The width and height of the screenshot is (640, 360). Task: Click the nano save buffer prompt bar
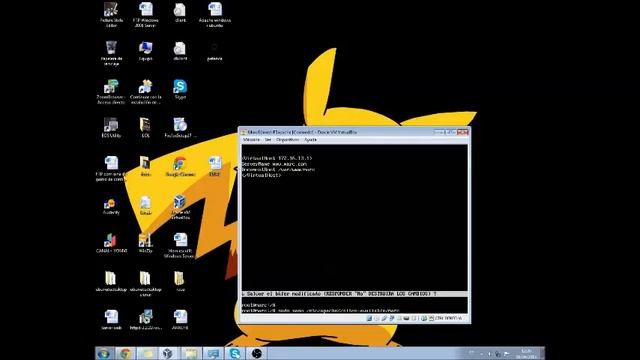[x=354, y=294]
